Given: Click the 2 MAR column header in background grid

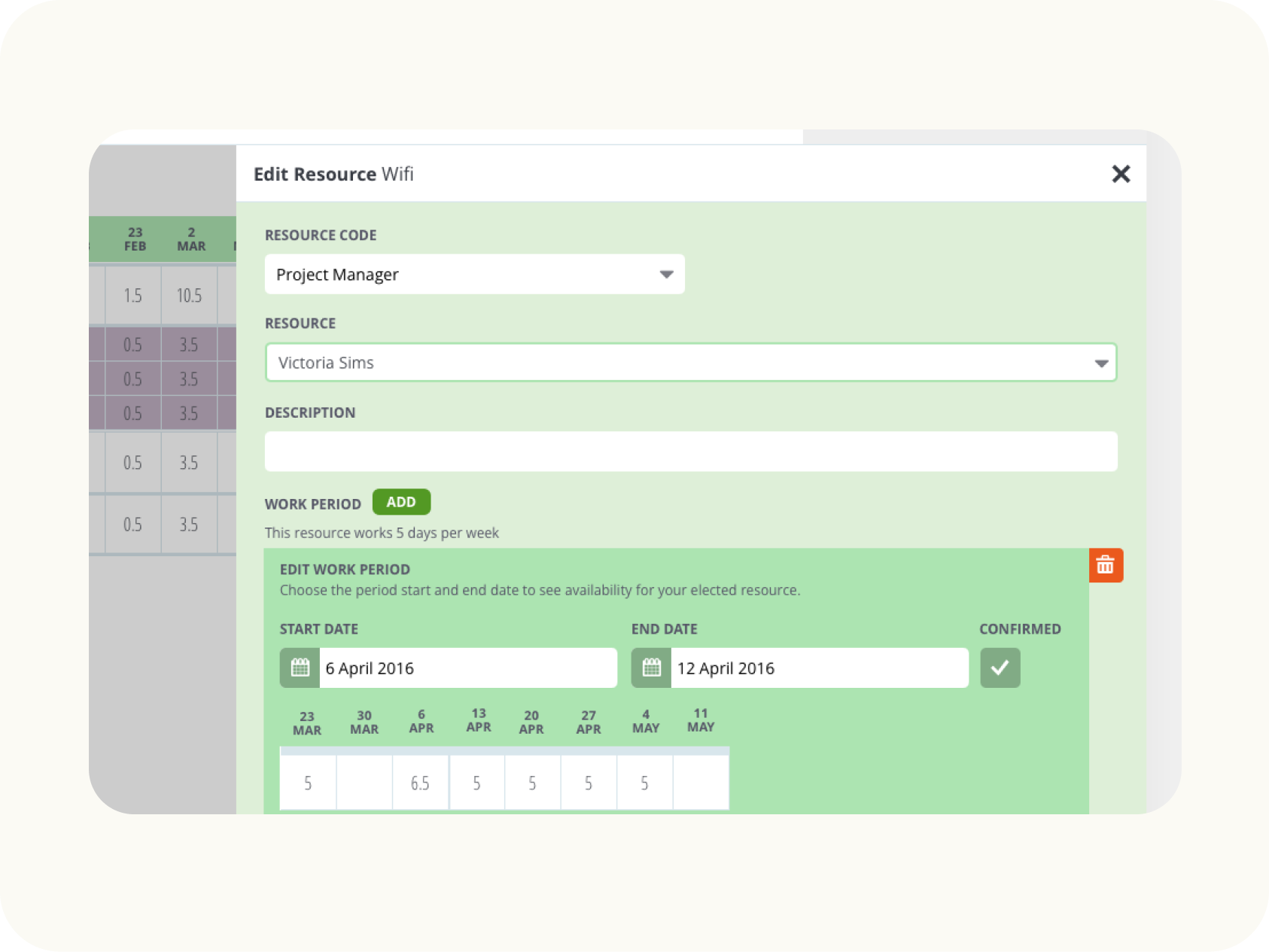Looking at the screenshot, I should tap(191, 239).
